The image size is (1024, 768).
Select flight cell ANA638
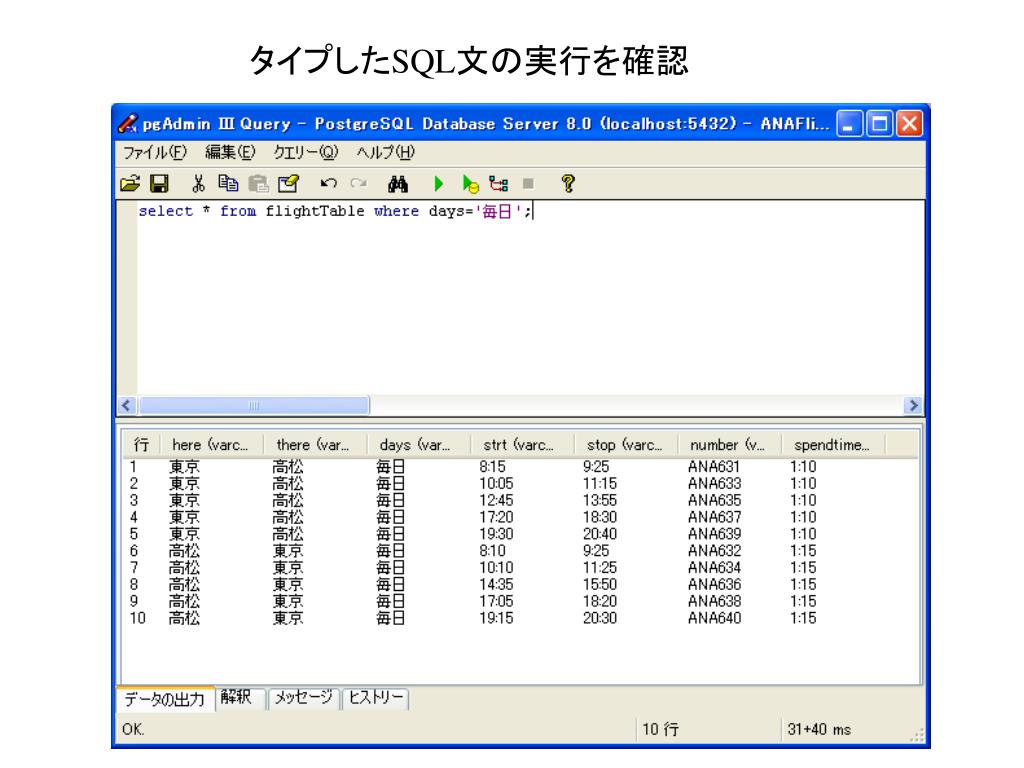click(x=714, y=601)
